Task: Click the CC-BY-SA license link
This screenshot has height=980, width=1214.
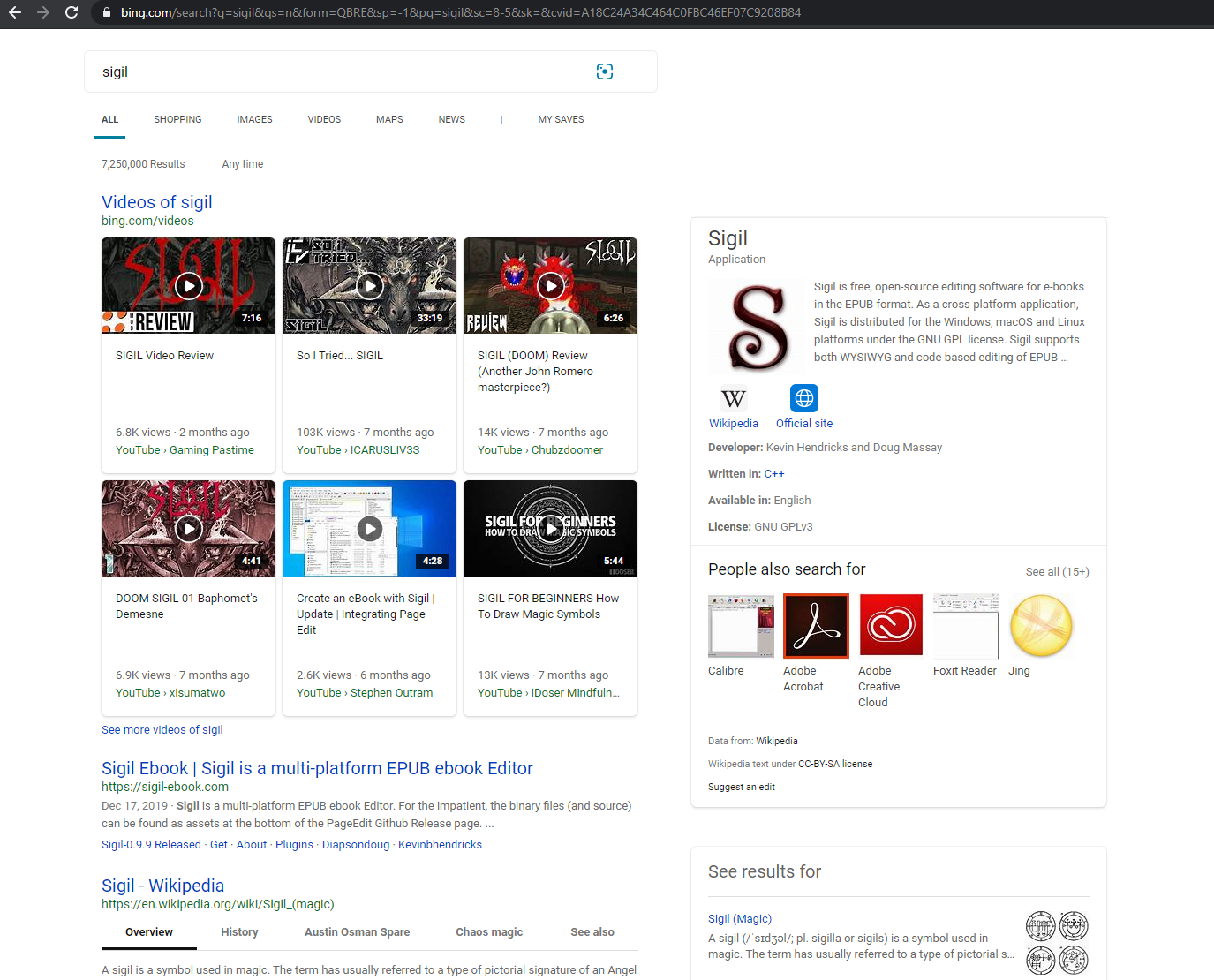Action: tap(835, 765)
